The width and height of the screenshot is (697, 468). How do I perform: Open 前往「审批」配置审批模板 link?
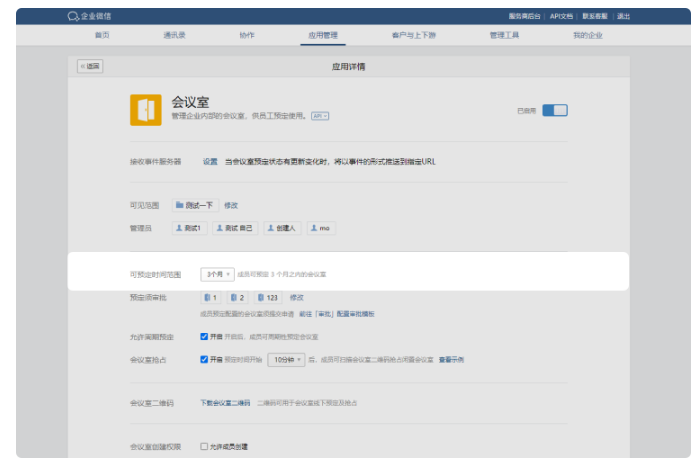click(336, 314)
